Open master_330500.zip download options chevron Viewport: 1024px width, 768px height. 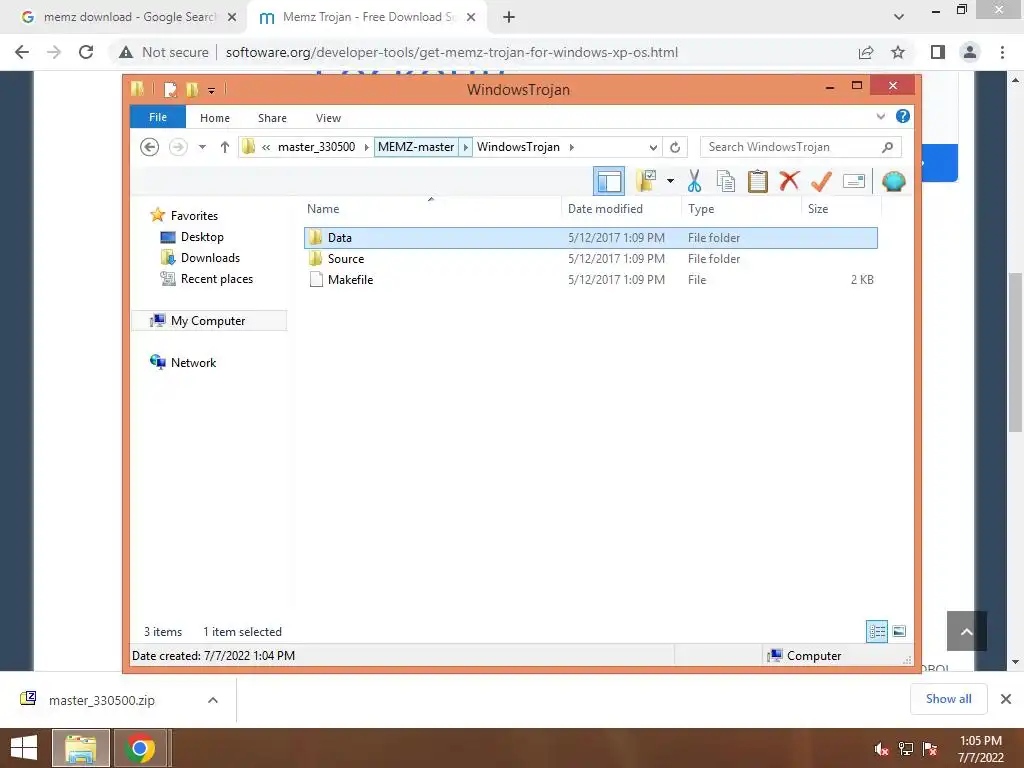pos(212,700)
